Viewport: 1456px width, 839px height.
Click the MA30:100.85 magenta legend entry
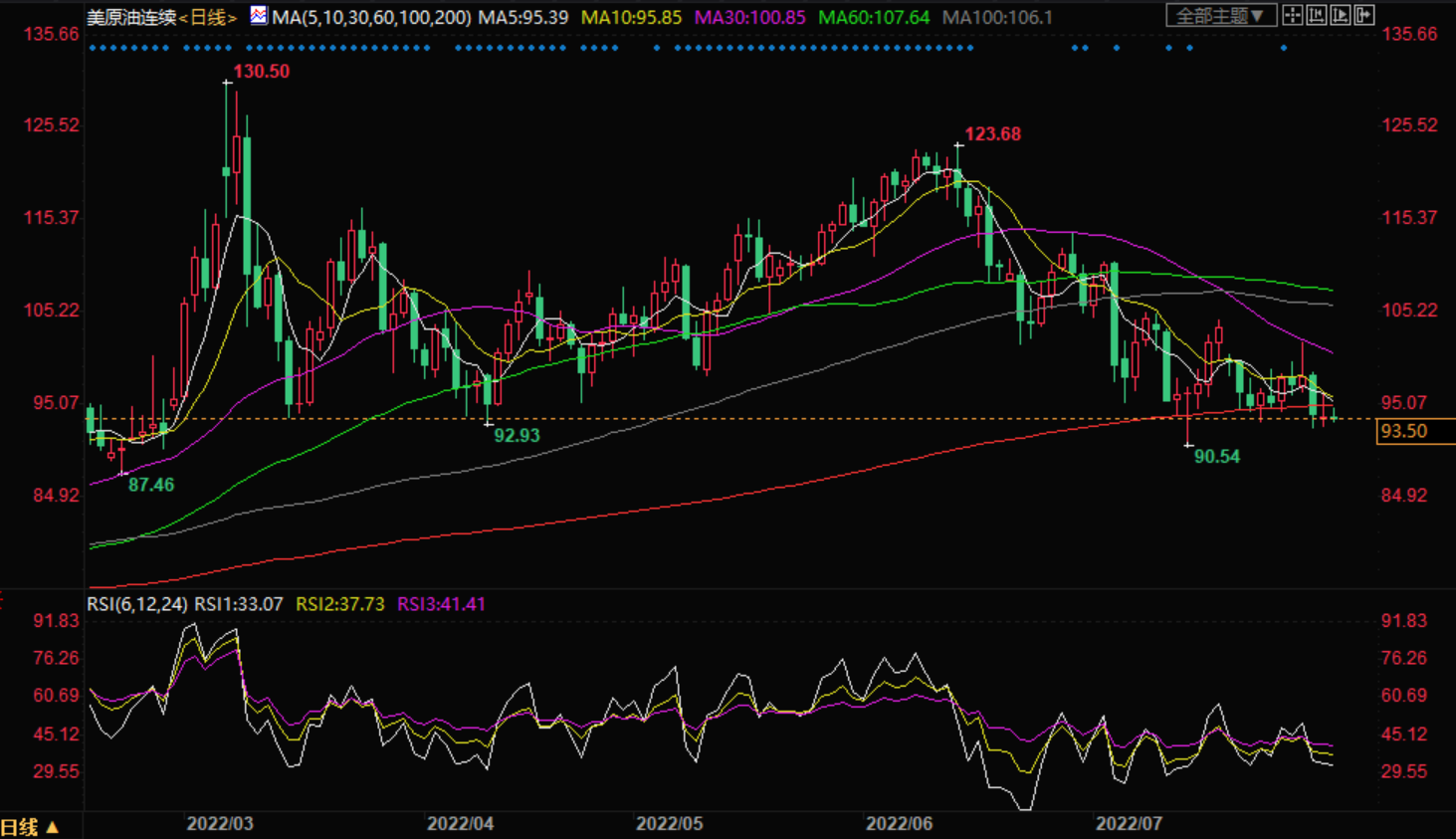pyautogui.click(x=749, y=18)
